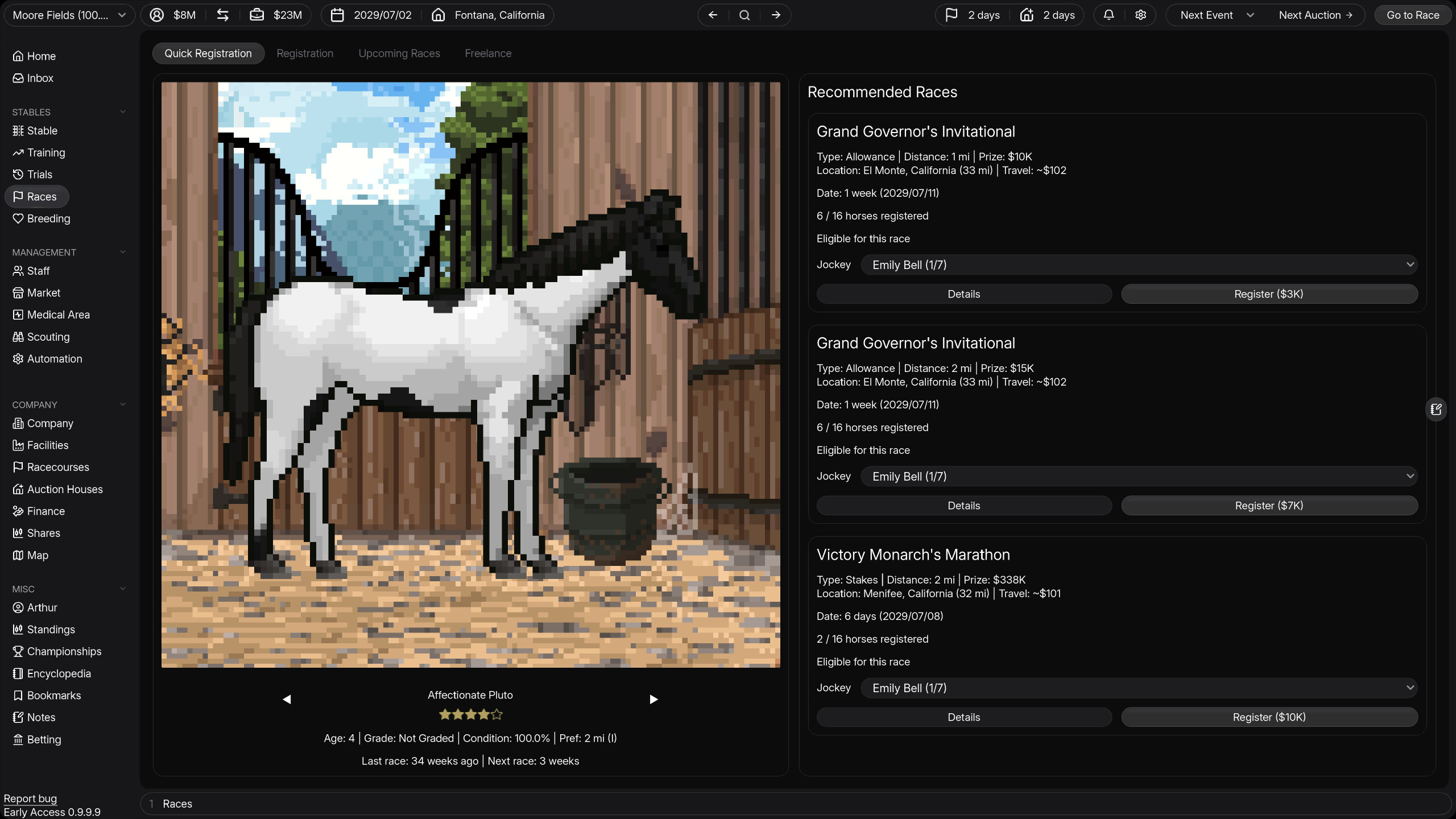The height and width of the screenshot is (819, 1456).
Task: Collapse the COMPANY sidebar section
Action: 123,404
